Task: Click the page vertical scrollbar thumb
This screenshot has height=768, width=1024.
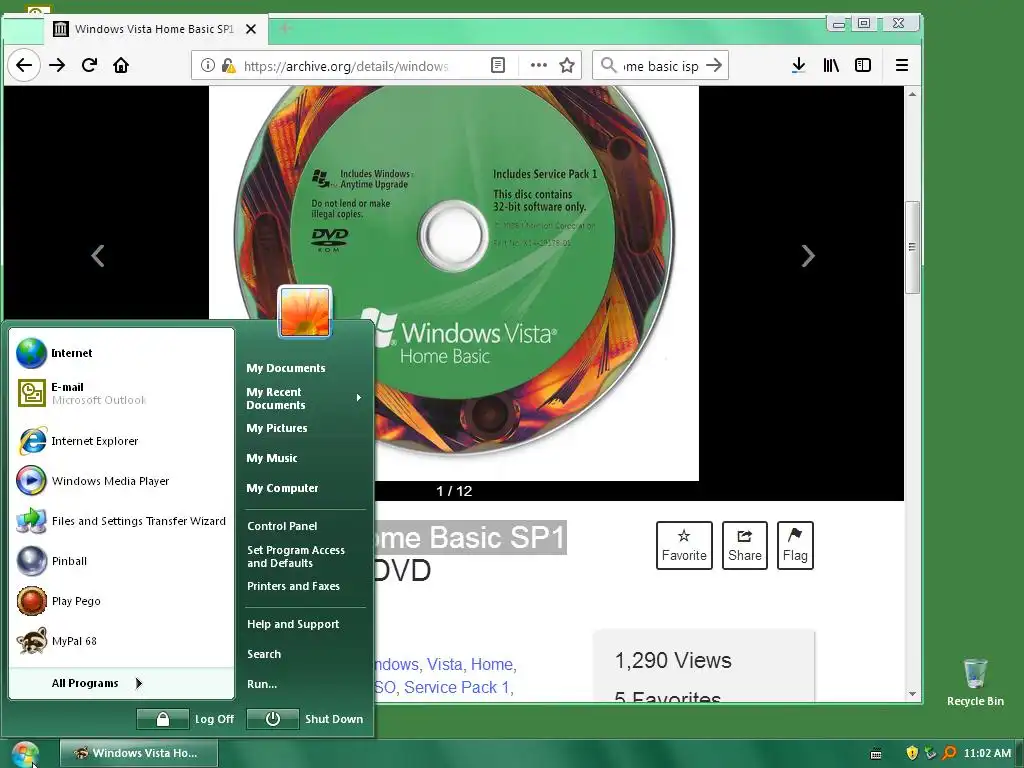Action: click(912, 248)
